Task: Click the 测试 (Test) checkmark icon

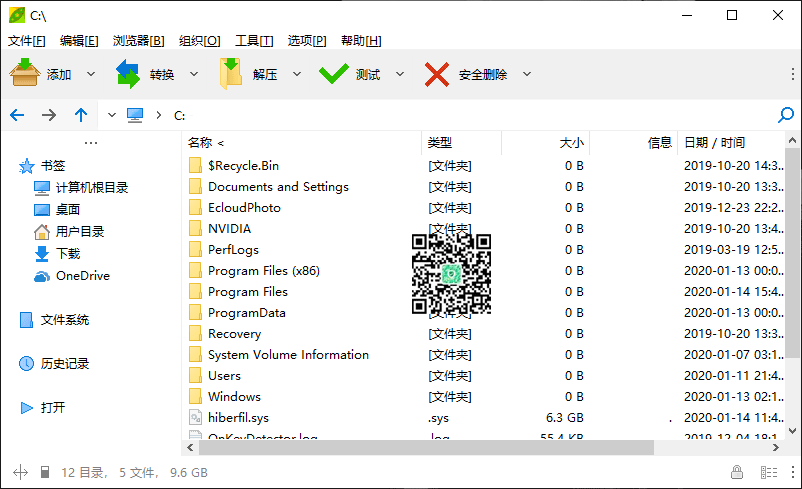Action: pyautogui.click(x=333, y=74)
